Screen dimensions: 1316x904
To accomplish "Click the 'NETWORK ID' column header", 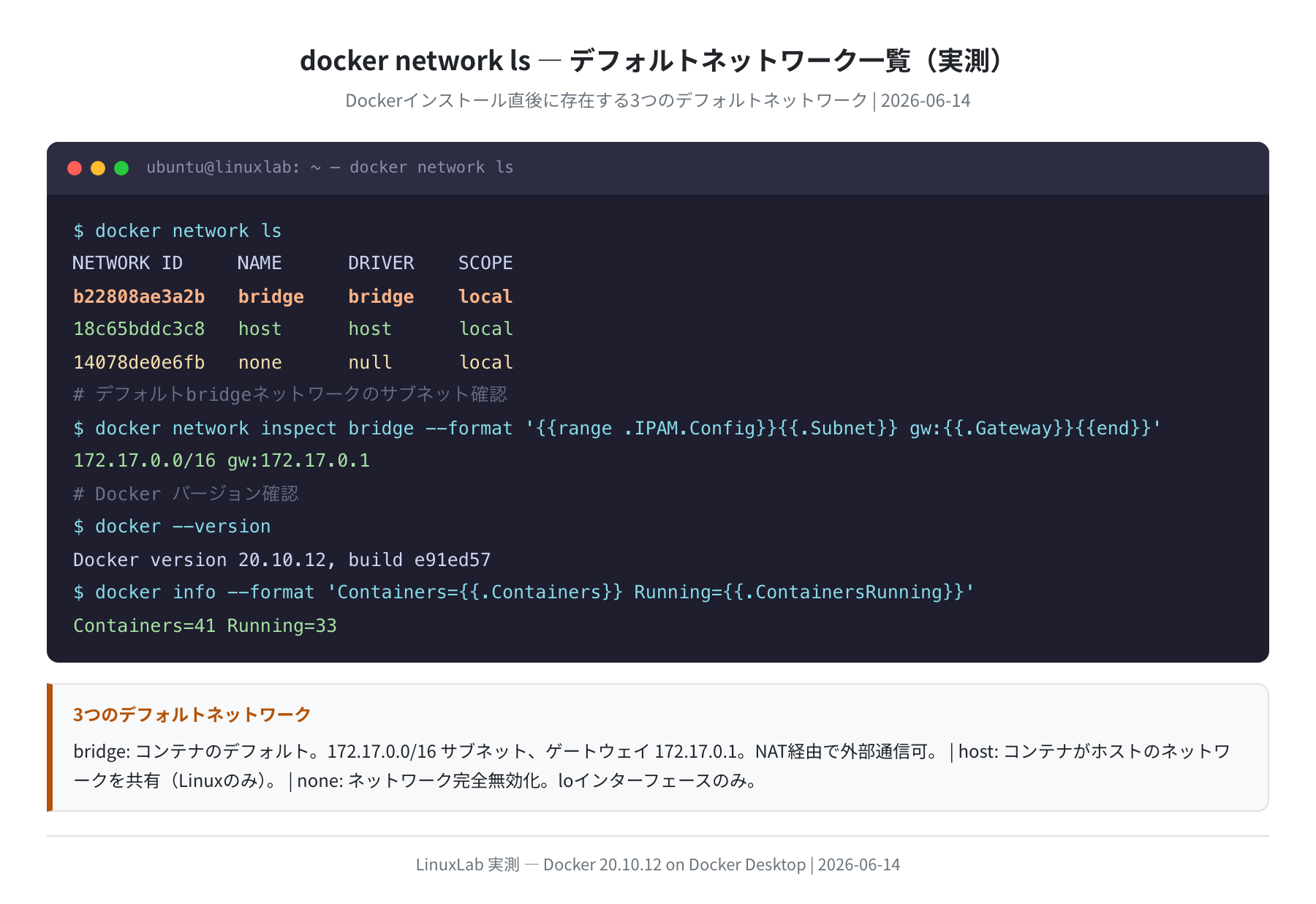I will pyautogui.click(x=128, y=263).
